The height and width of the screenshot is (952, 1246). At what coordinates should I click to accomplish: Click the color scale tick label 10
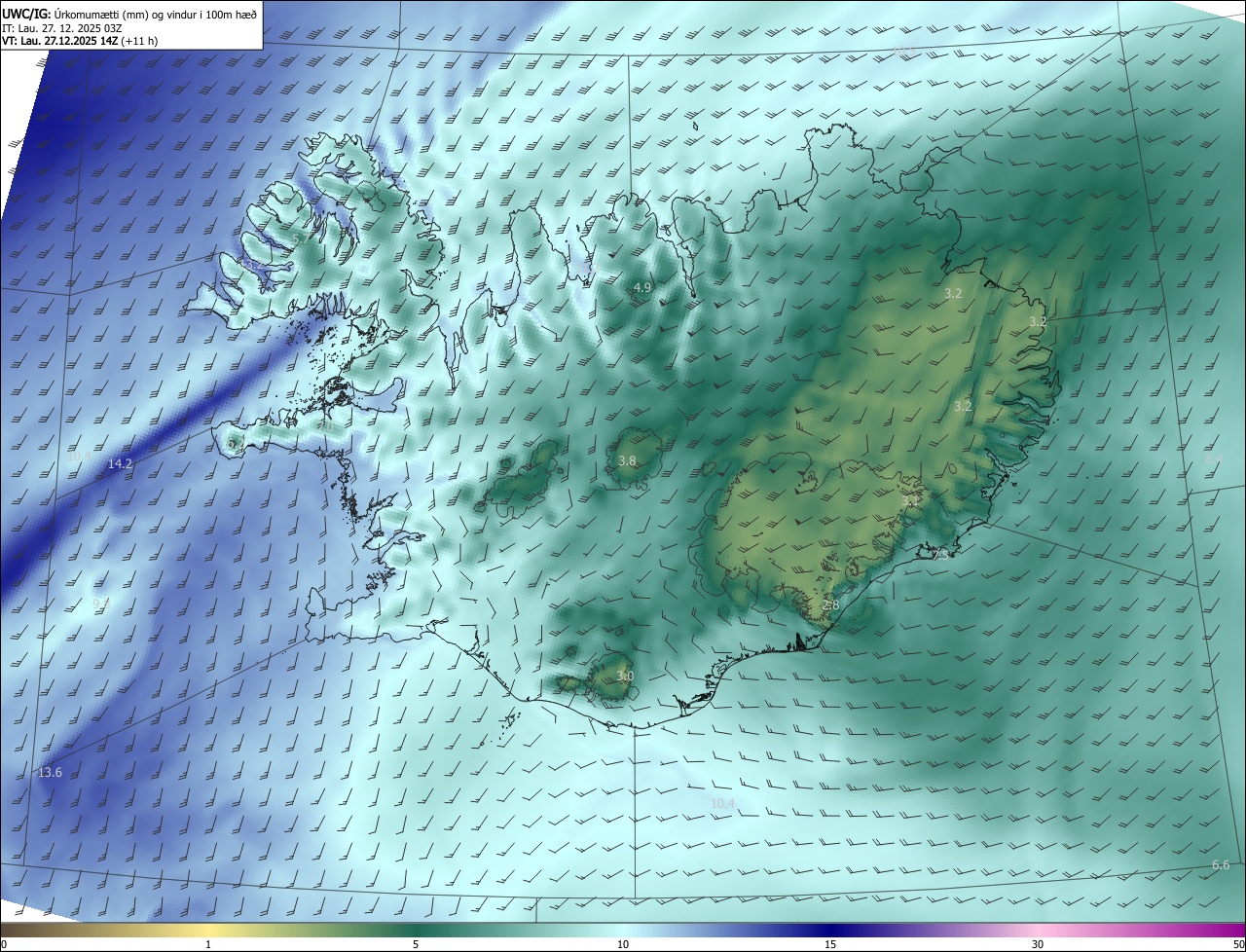(x=623, y=944)
